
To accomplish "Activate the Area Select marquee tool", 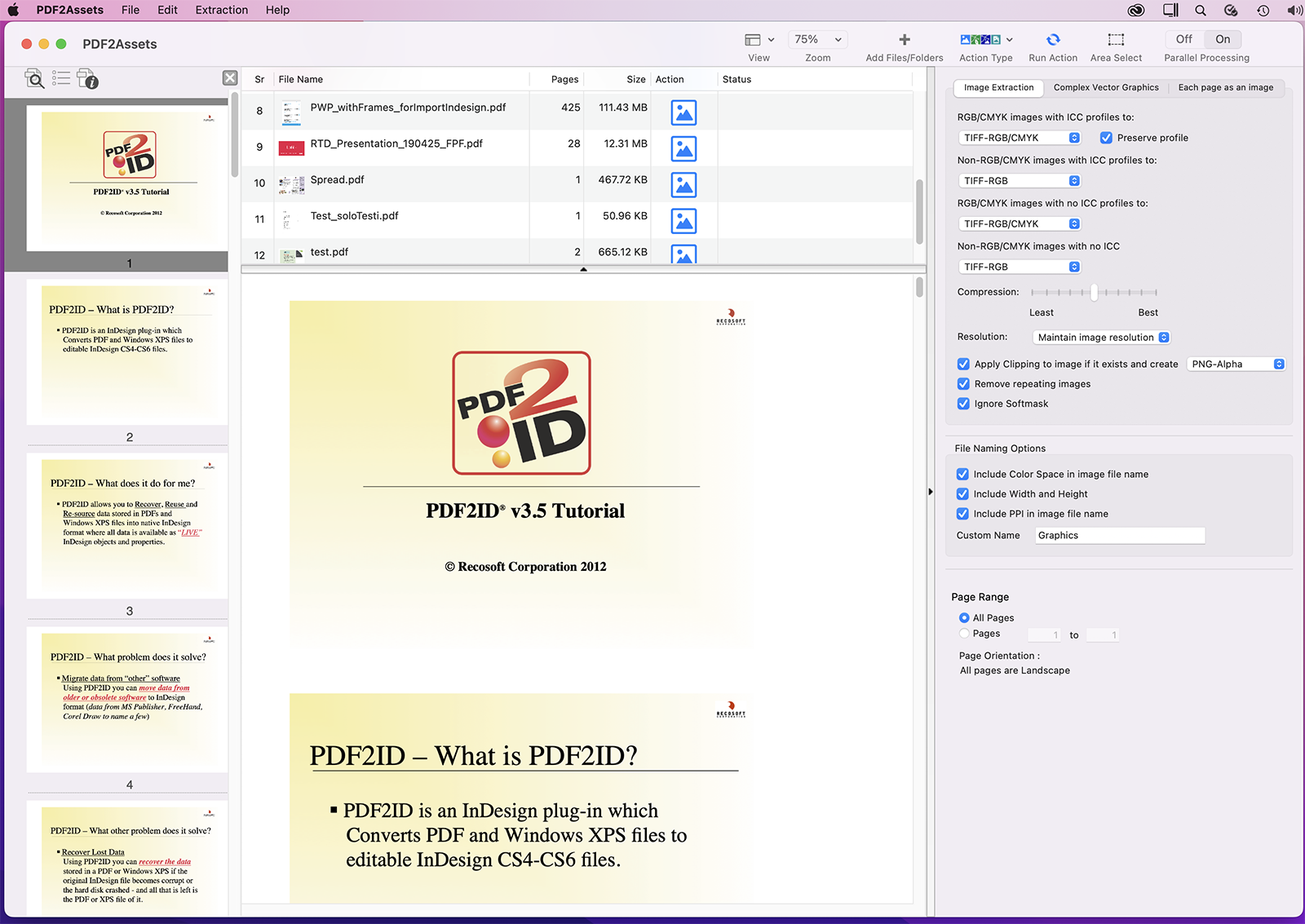I will click(x=1116, y=39).
